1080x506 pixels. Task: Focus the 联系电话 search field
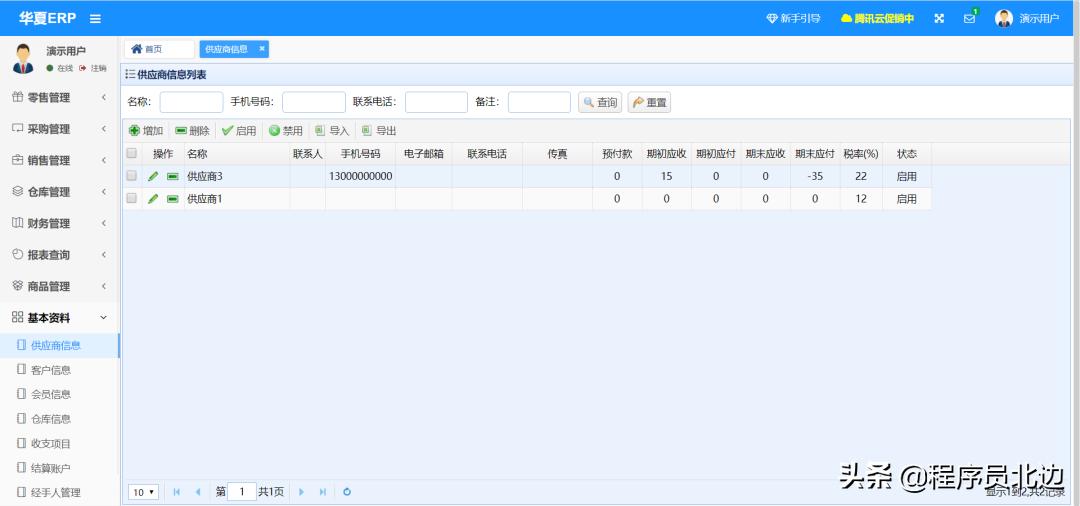(437, 103)
